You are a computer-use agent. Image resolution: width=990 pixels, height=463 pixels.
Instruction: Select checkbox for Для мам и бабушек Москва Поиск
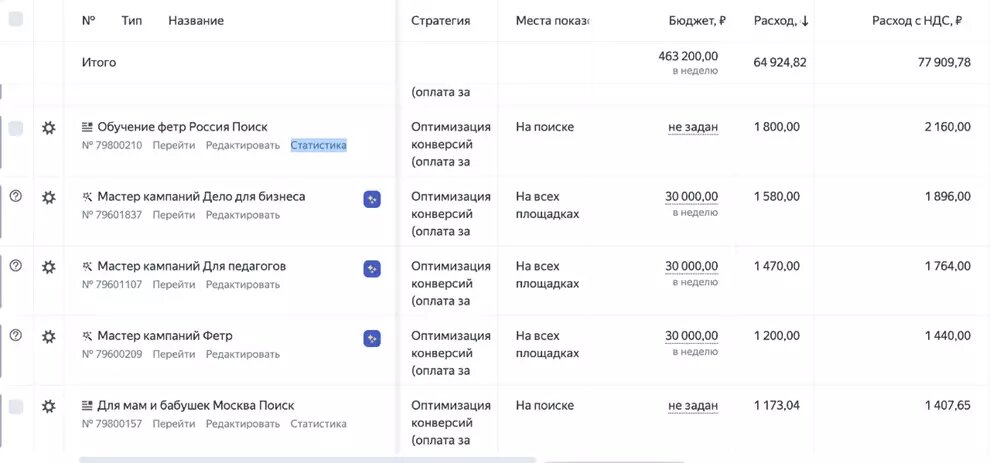(16, 407)
